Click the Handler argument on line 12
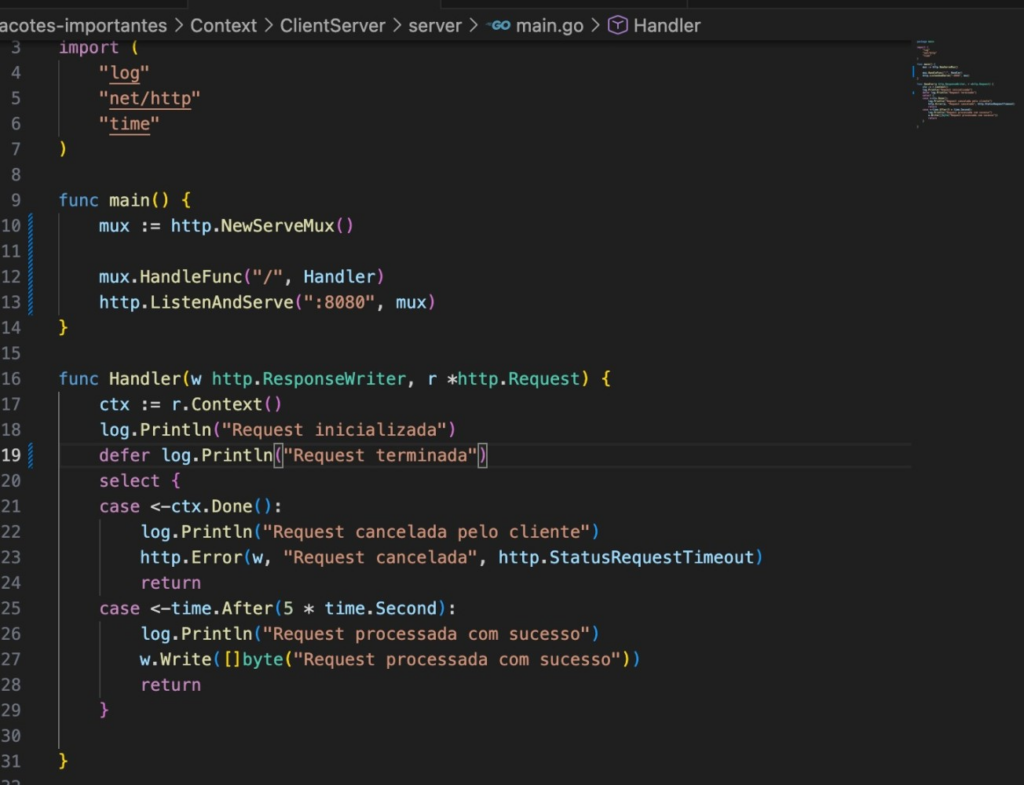This screenshot has height=785, width=1024. pyautogui.click(x=339, y=277)
